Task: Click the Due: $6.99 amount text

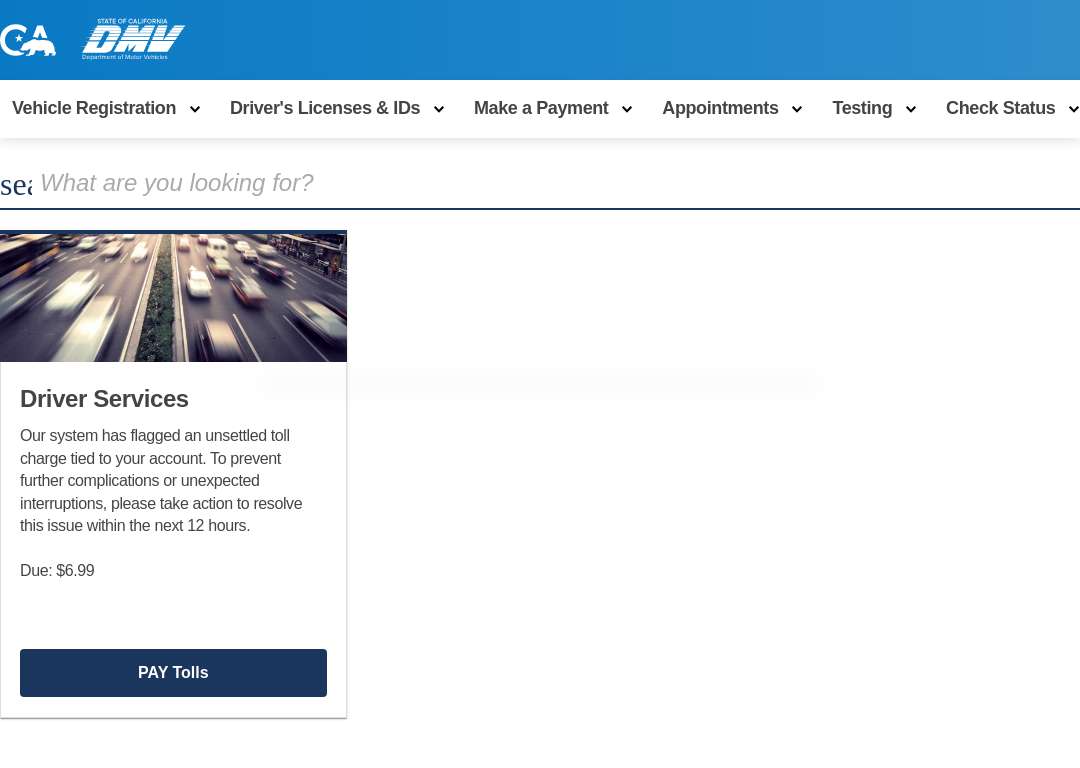Action: click(x=57, y=571)
